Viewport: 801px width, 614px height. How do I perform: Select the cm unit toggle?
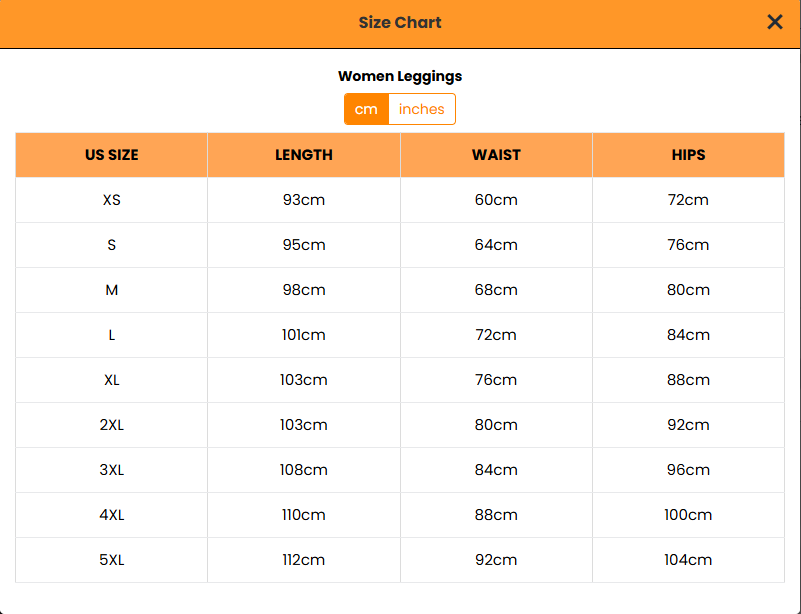coord(366,109)
